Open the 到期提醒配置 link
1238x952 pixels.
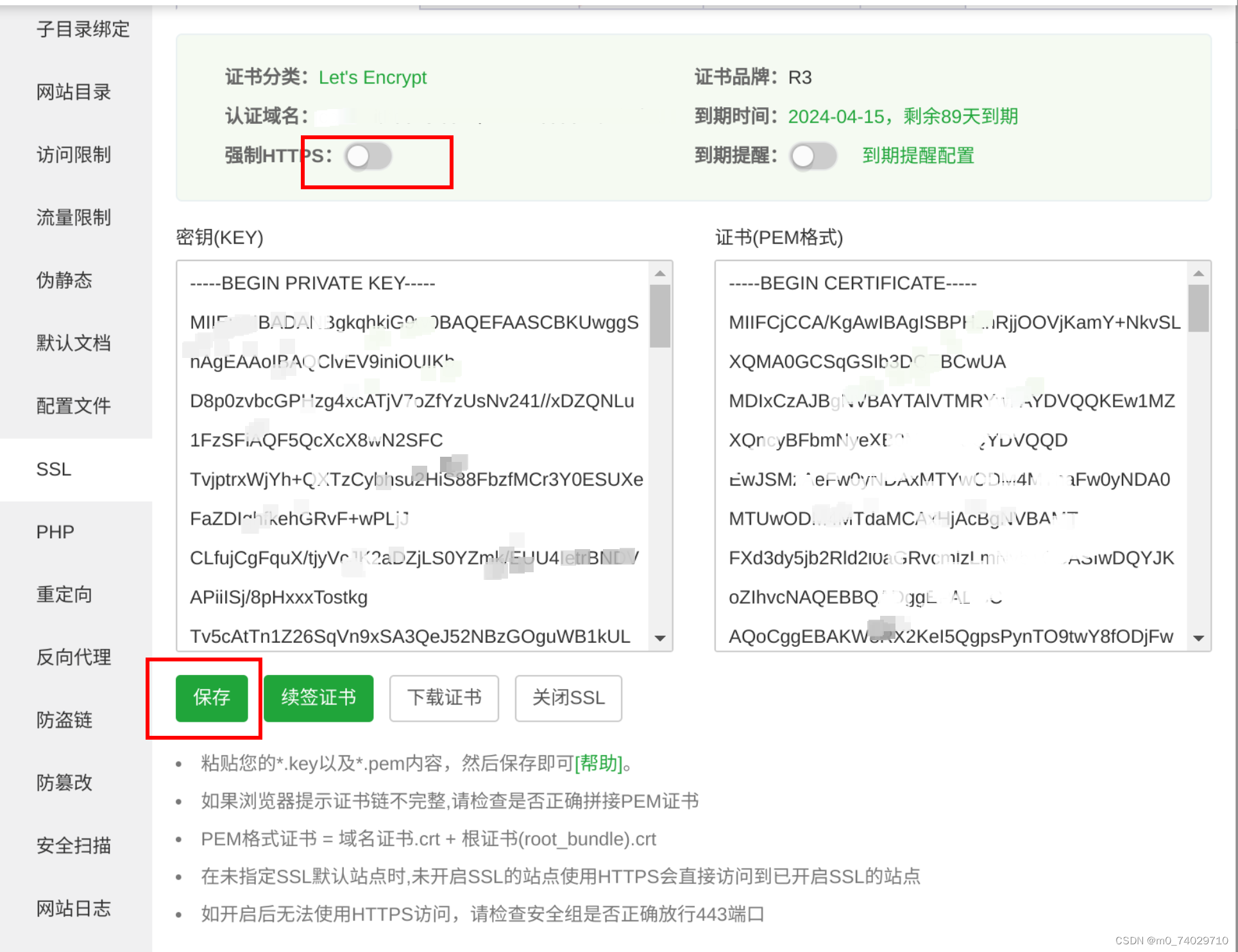pos(918,156)
